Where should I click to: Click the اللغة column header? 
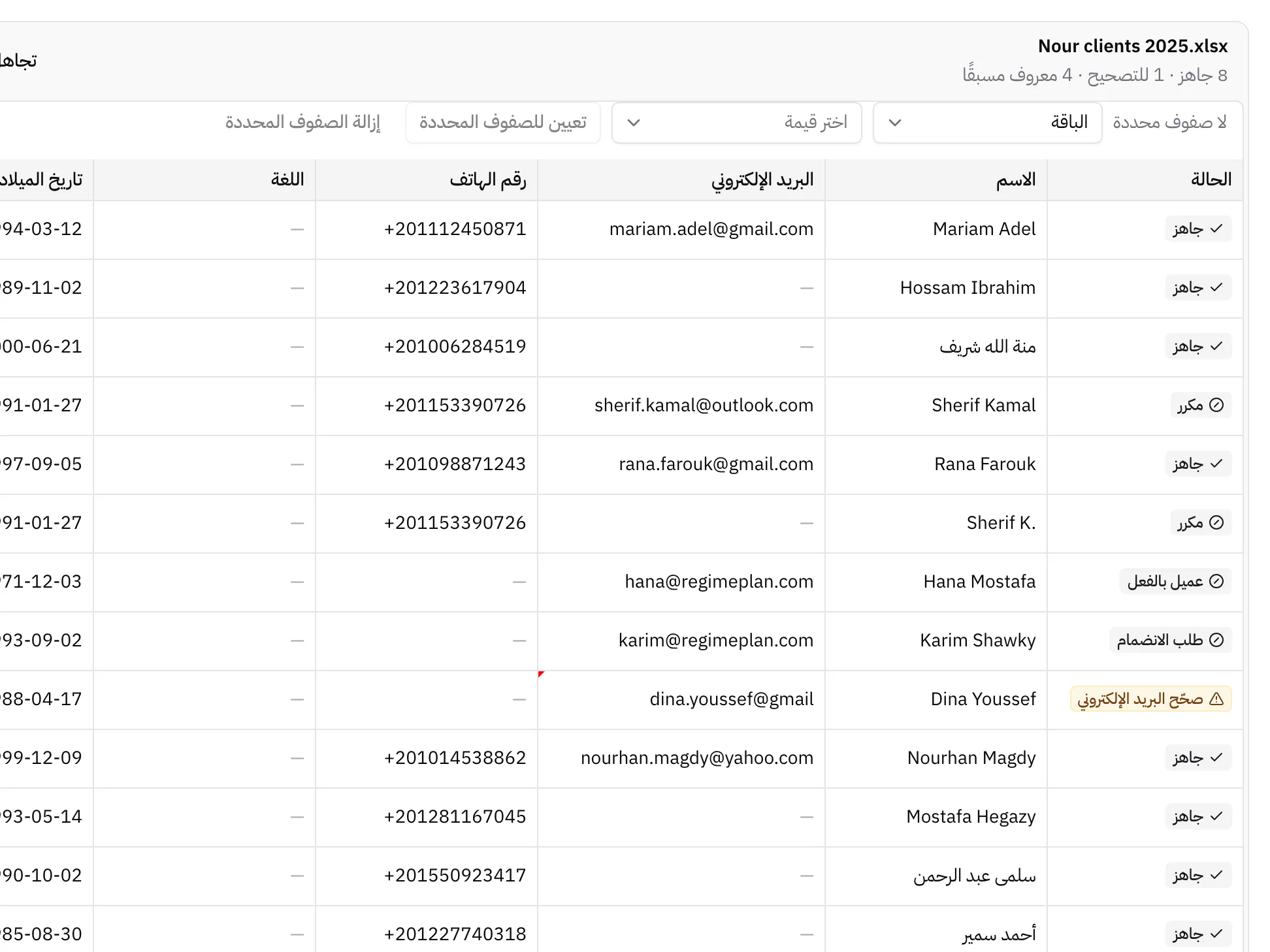pos(204,180)
